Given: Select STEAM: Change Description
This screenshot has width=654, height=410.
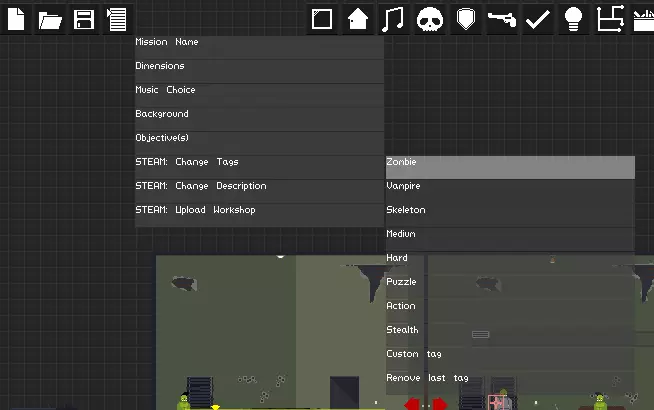Looking at the screenshot, I should [x=259, y=191].
